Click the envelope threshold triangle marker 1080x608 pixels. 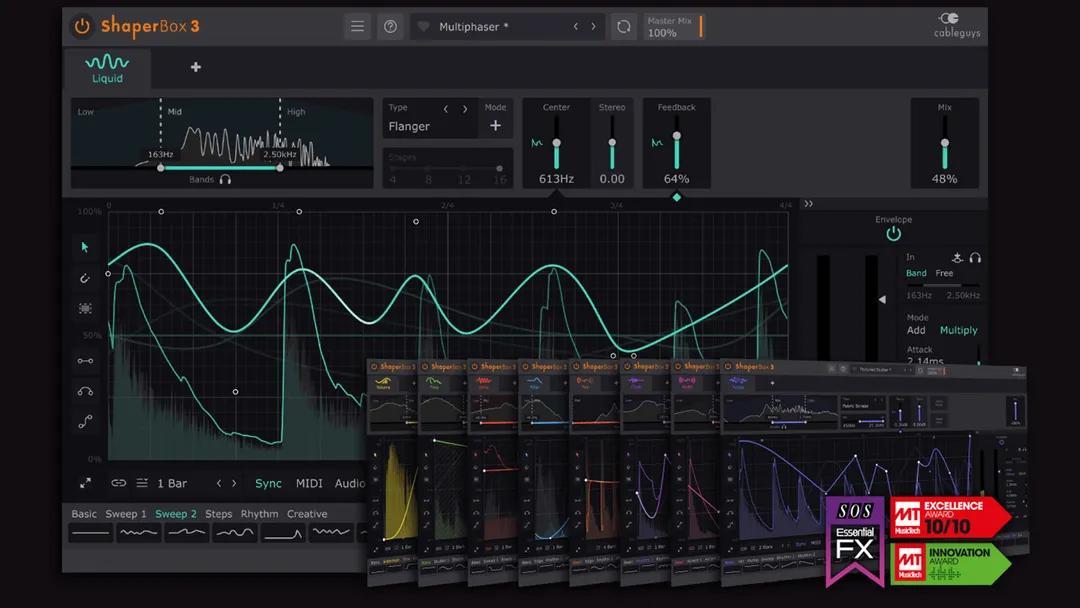click(x=882, y=300)
